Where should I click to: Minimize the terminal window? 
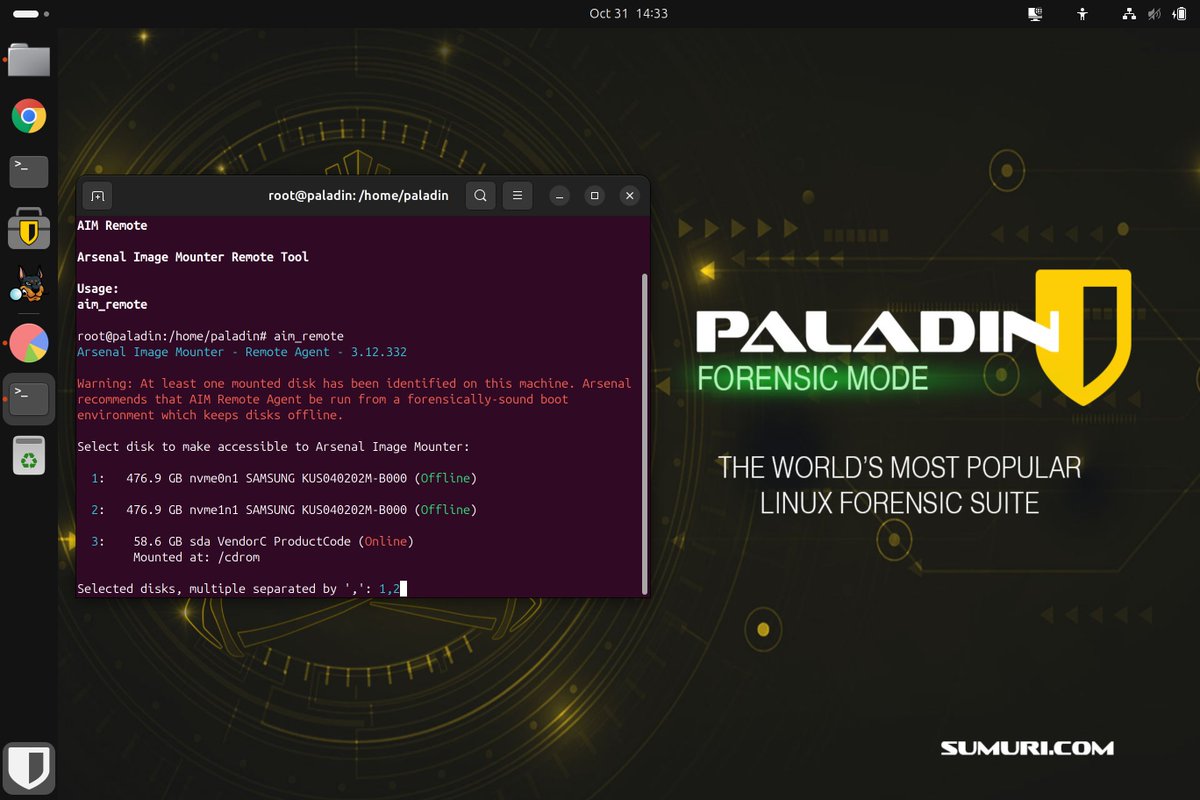pyautogui.click(x=559, y=196)
